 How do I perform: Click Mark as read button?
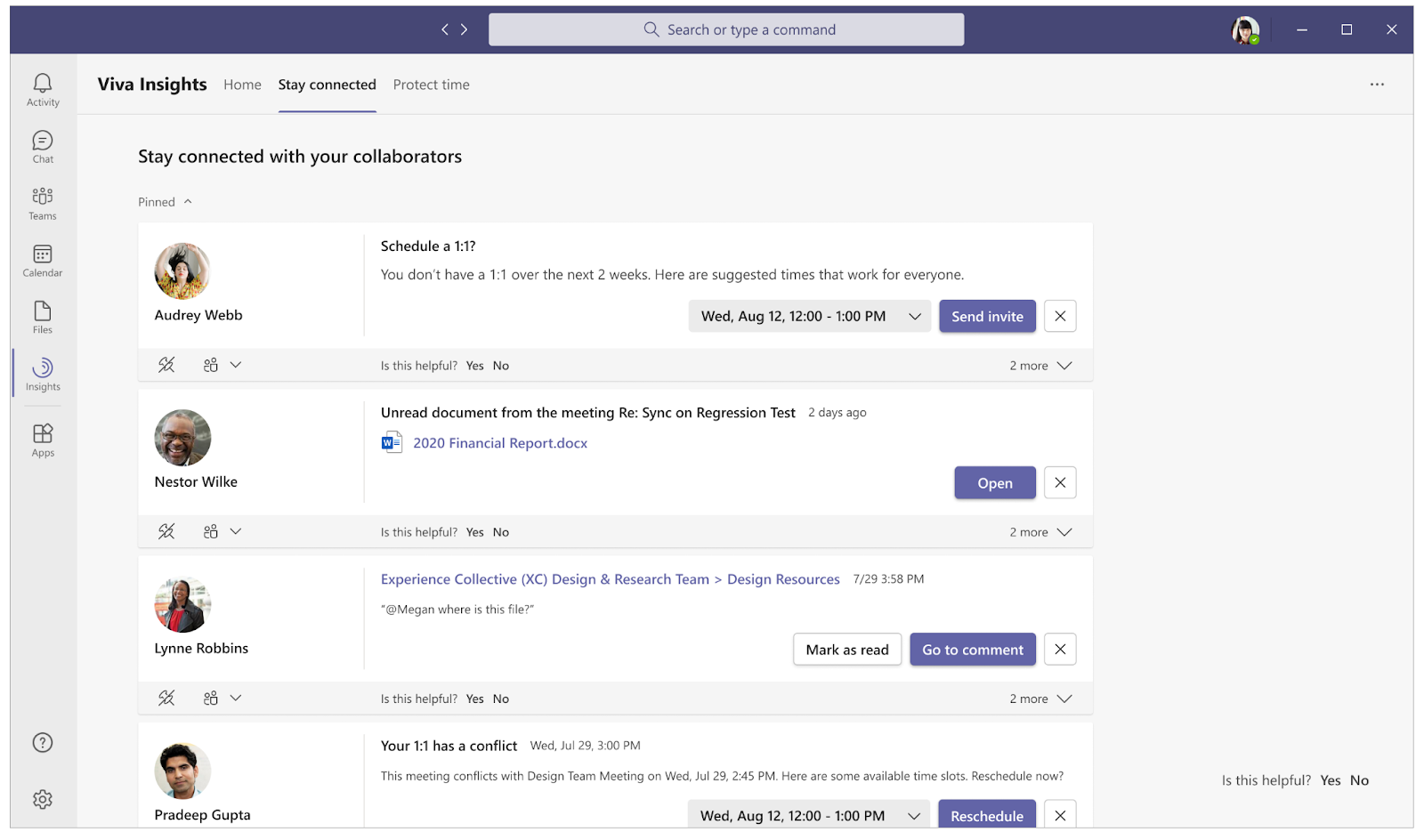(x=847, y=650)
